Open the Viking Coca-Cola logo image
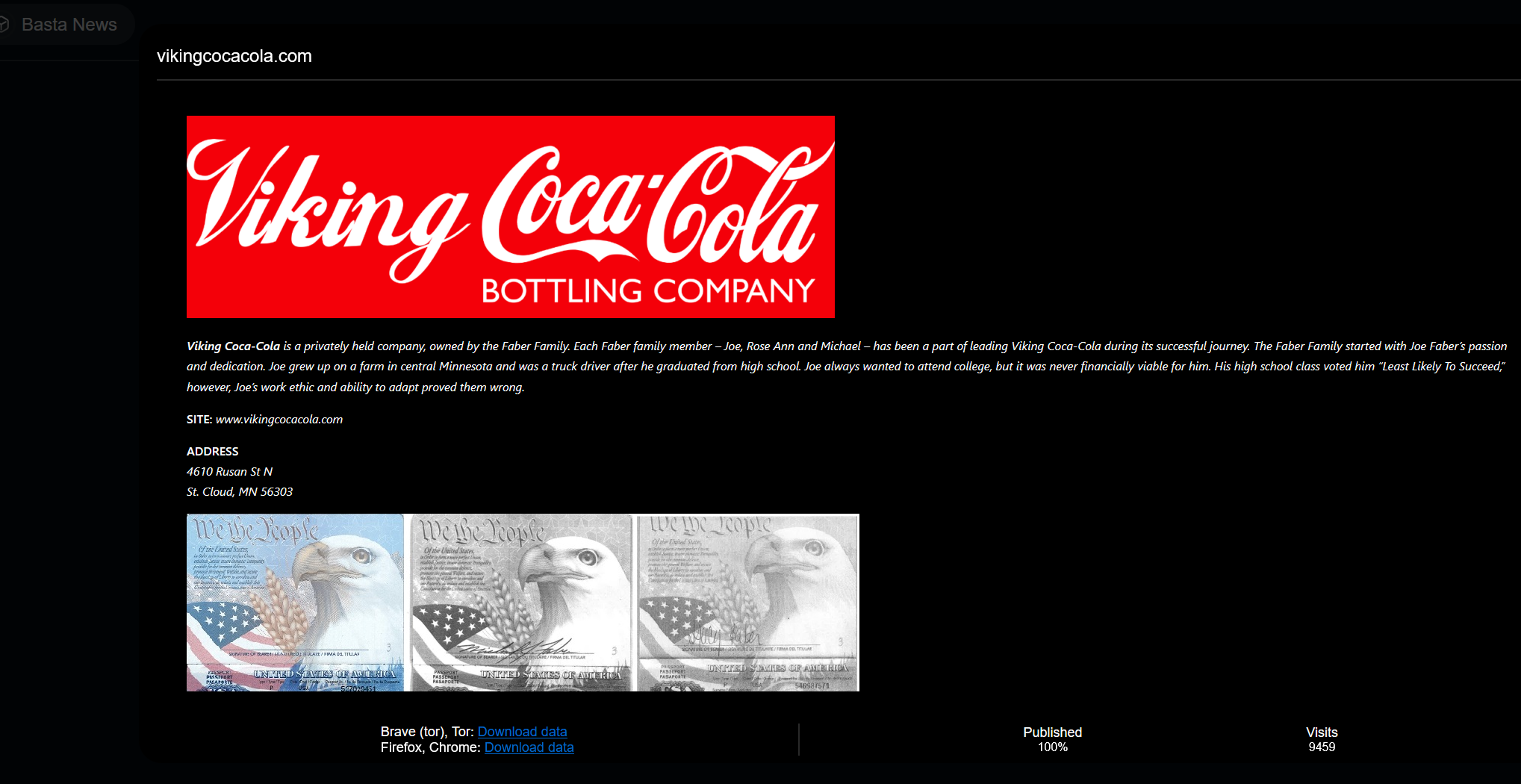Viewport: 1521px width, 784px height. pyautogui.click(x=510, y=217)
